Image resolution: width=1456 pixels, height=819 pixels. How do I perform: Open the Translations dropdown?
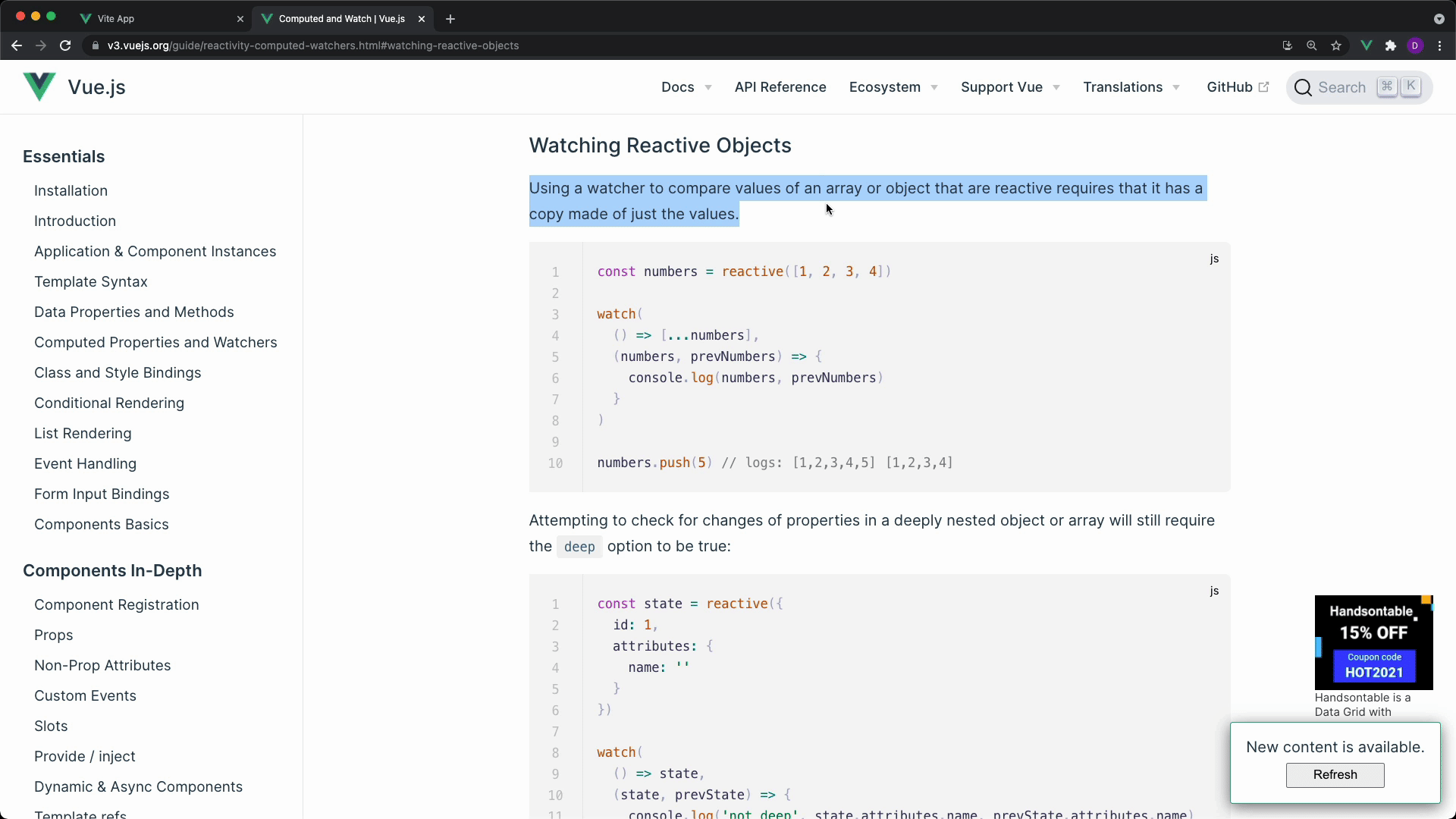coord(1131,87)
